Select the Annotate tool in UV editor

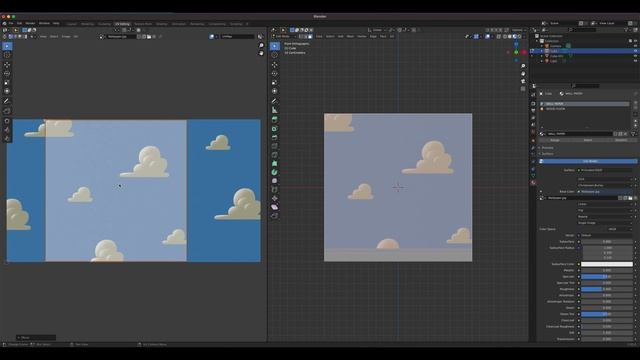(7, 101)
